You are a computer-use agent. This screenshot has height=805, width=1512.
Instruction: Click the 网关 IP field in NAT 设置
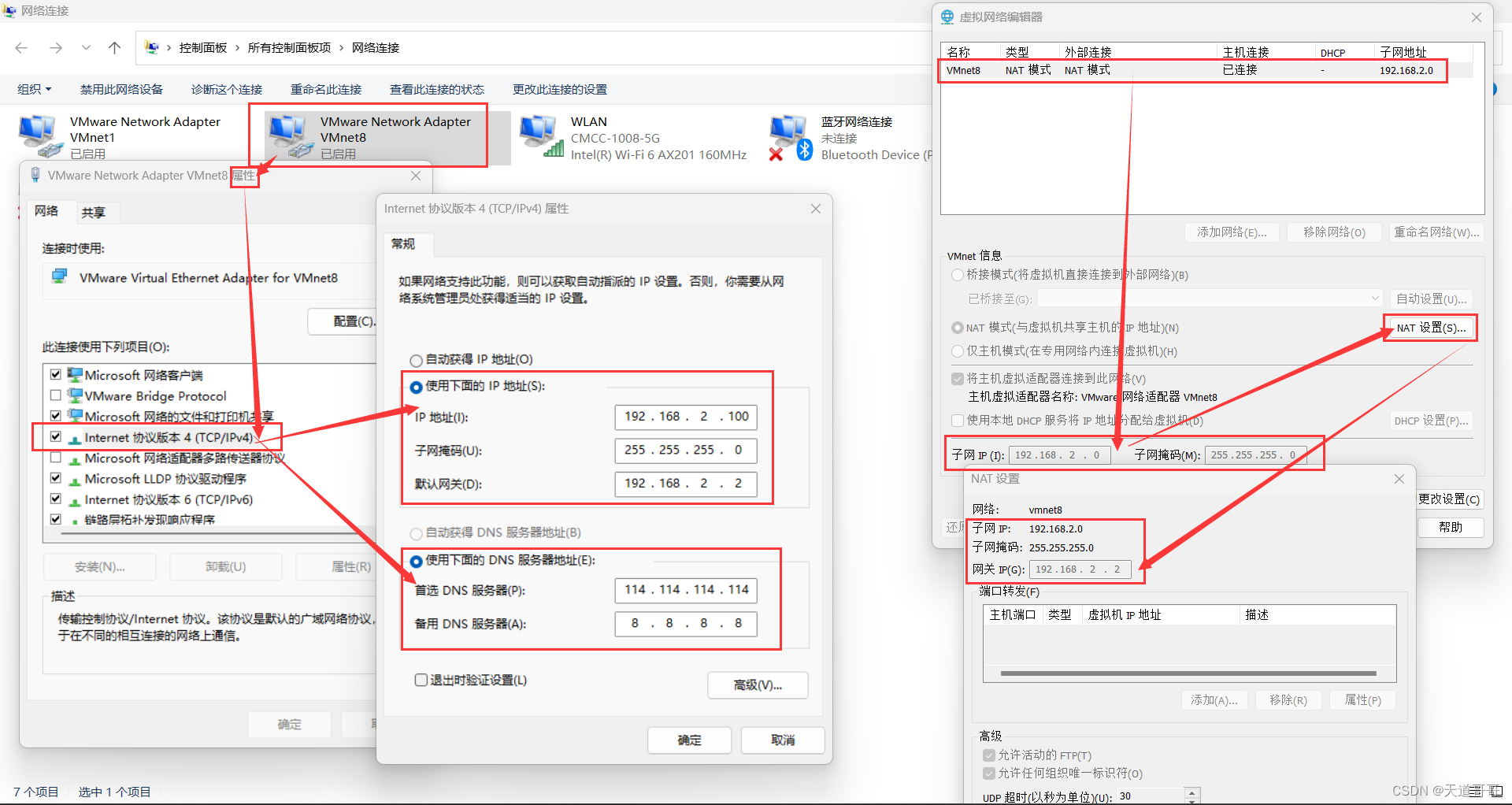pos(1080,569)
